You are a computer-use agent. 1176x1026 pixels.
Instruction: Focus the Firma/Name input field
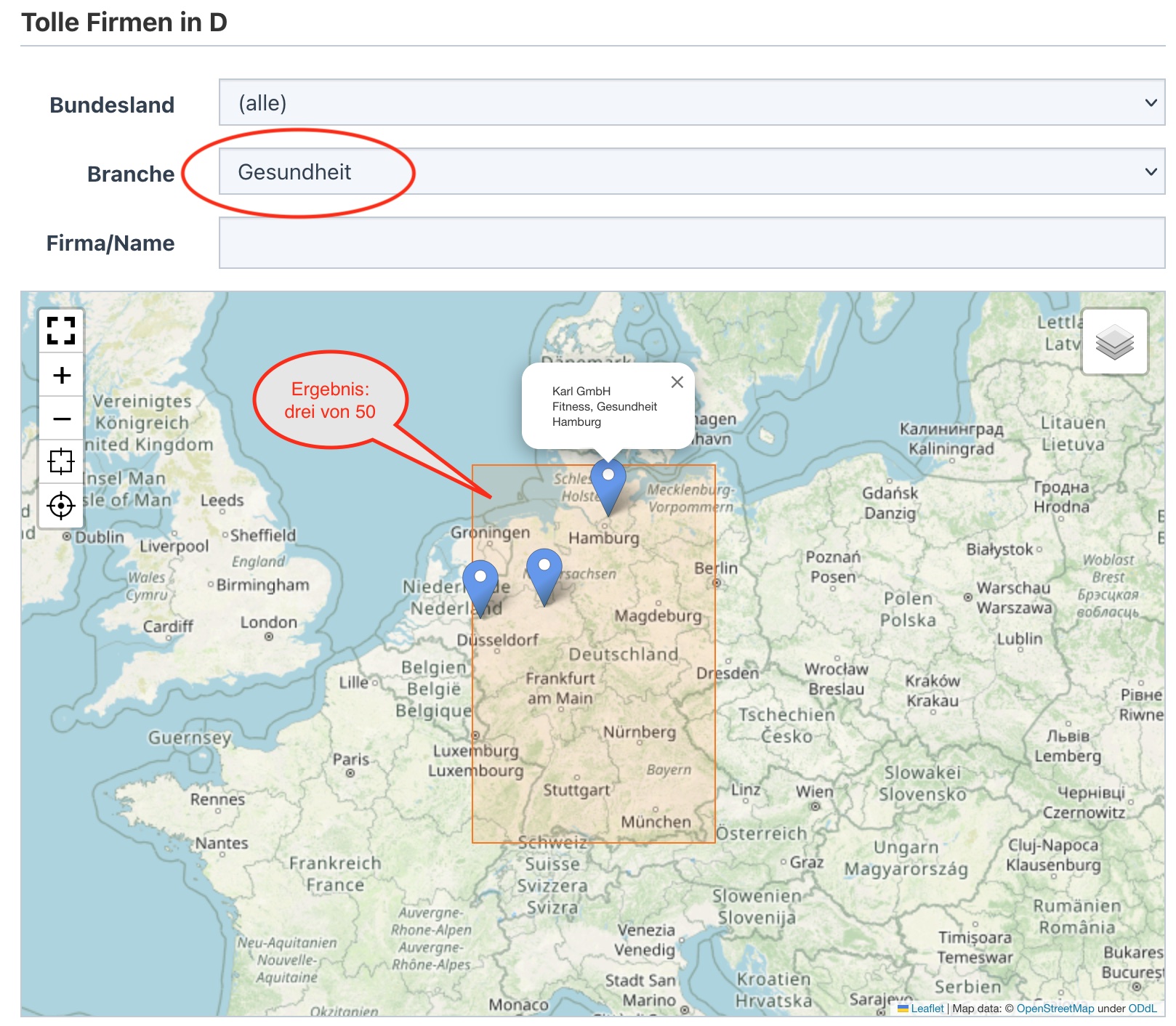[692, 243]
